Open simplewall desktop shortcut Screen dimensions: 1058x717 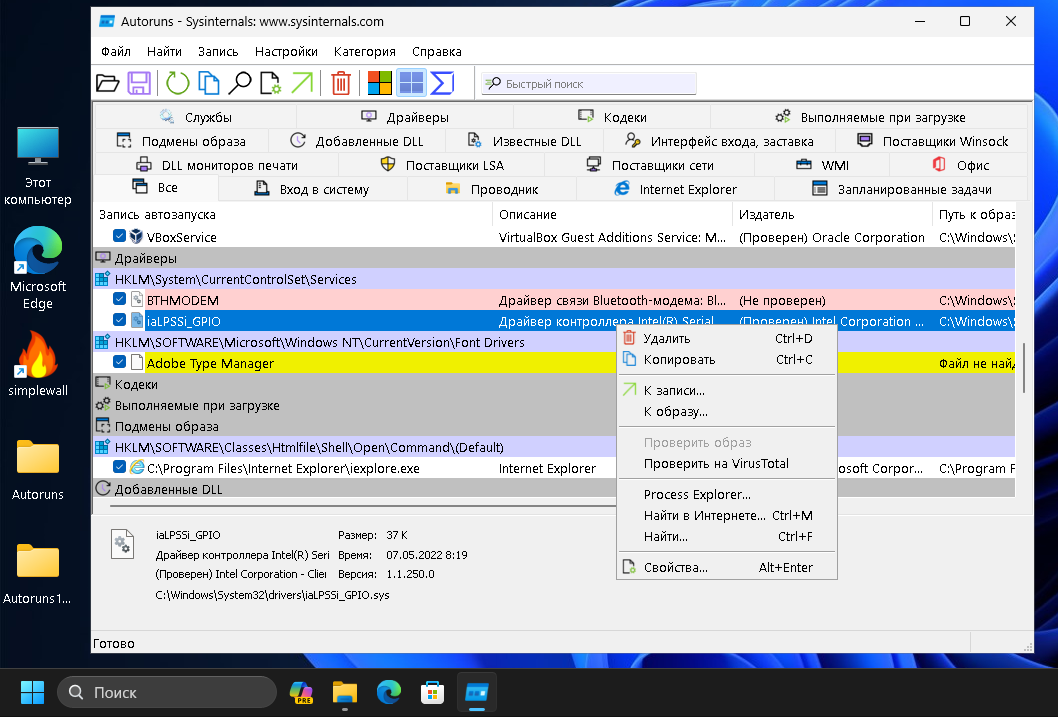38,364
